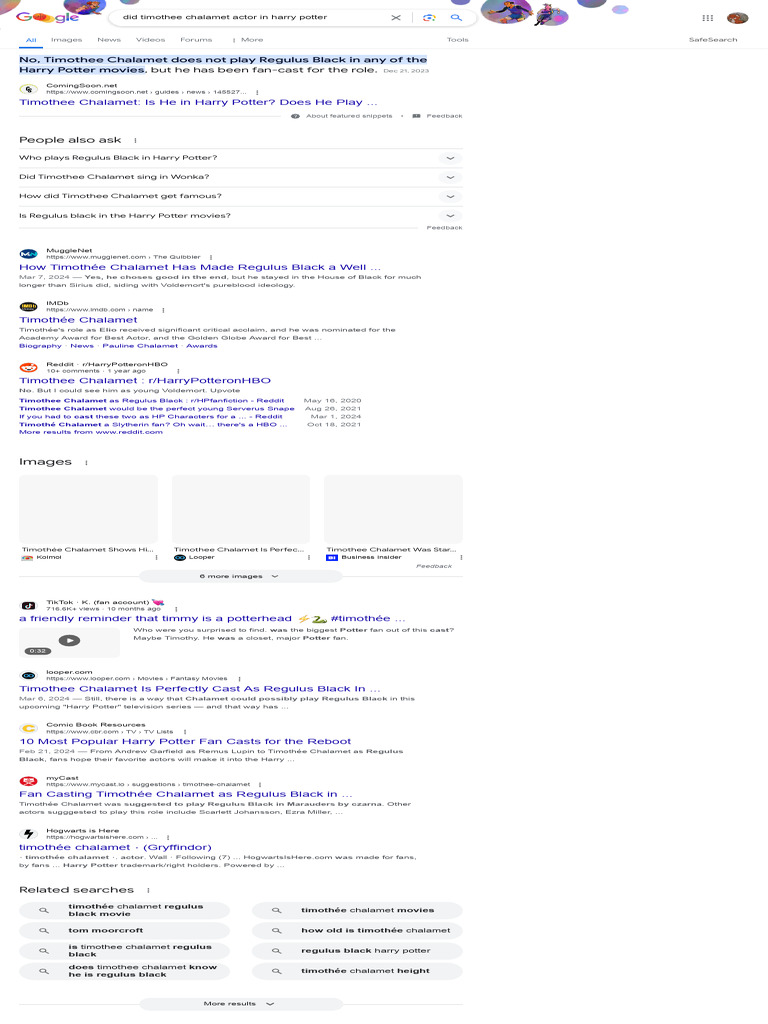
Task: Click the Hogwarts is Here favicon
Action: pos(29,834)
